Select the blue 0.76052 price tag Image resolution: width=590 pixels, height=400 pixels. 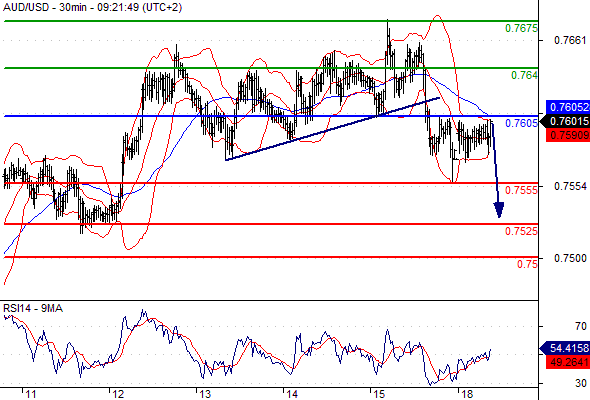(x=568, y=107)
